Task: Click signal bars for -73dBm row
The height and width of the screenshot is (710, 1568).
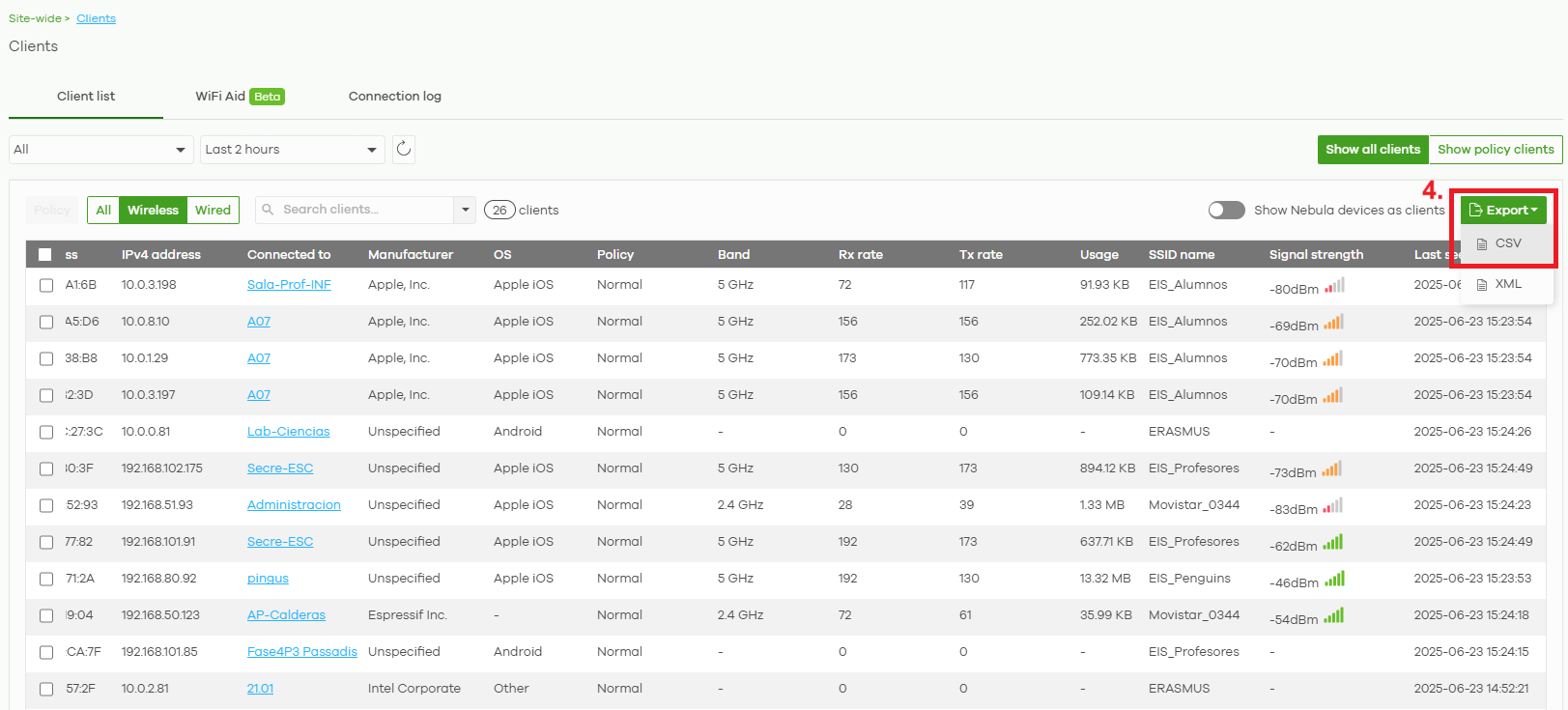Action: click(1334, 469)
